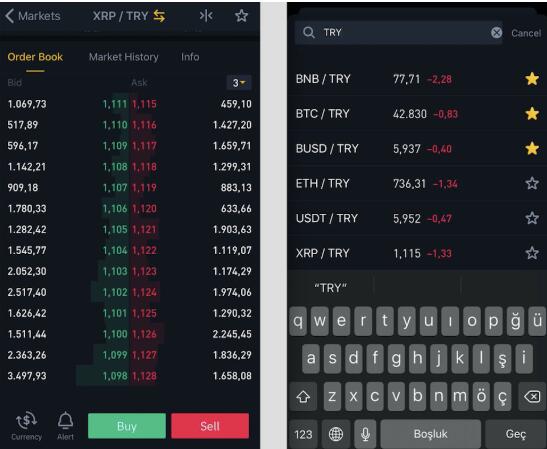Favorite the USDT / TRY star
547x449 pixels.
(532, 218)
